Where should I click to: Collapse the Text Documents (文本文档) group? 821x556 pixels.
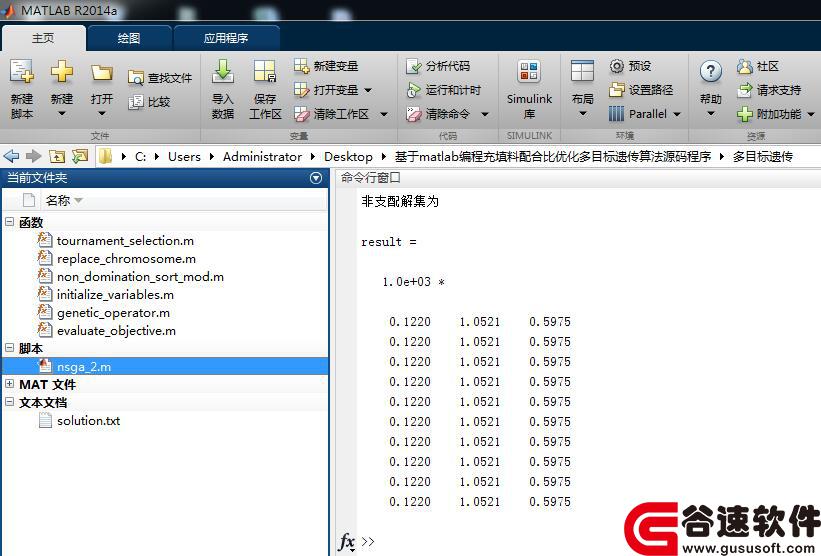[9, 402]
